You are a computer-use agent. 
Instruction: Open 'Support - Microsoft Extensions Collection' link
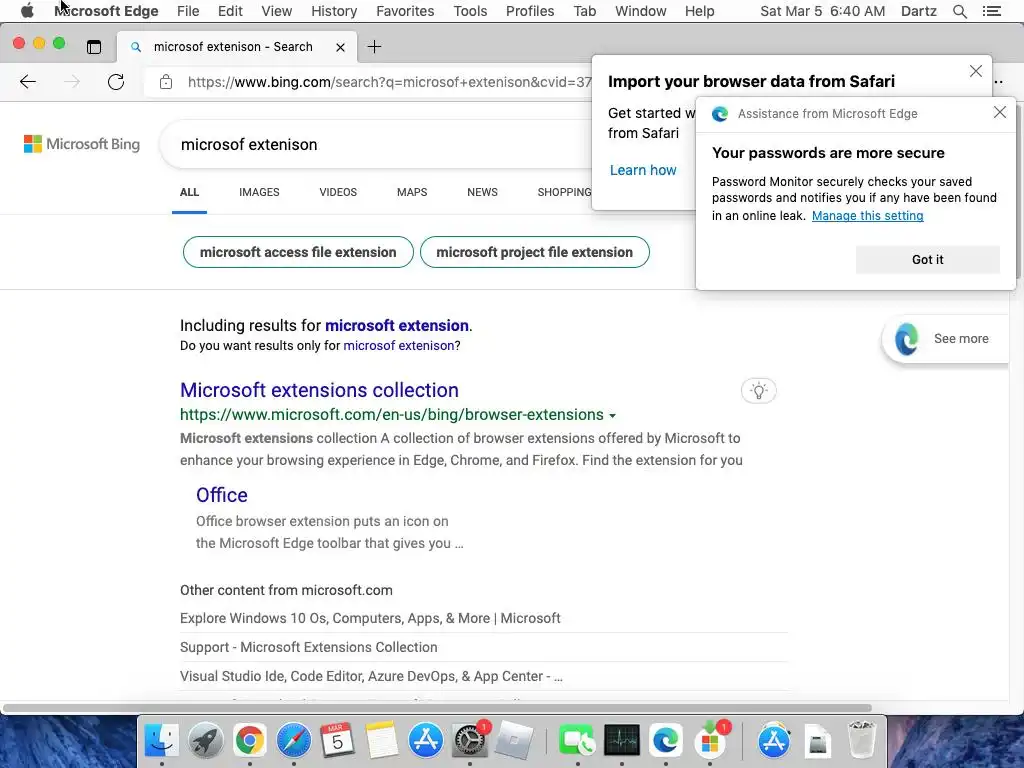[x=309, y=647]
